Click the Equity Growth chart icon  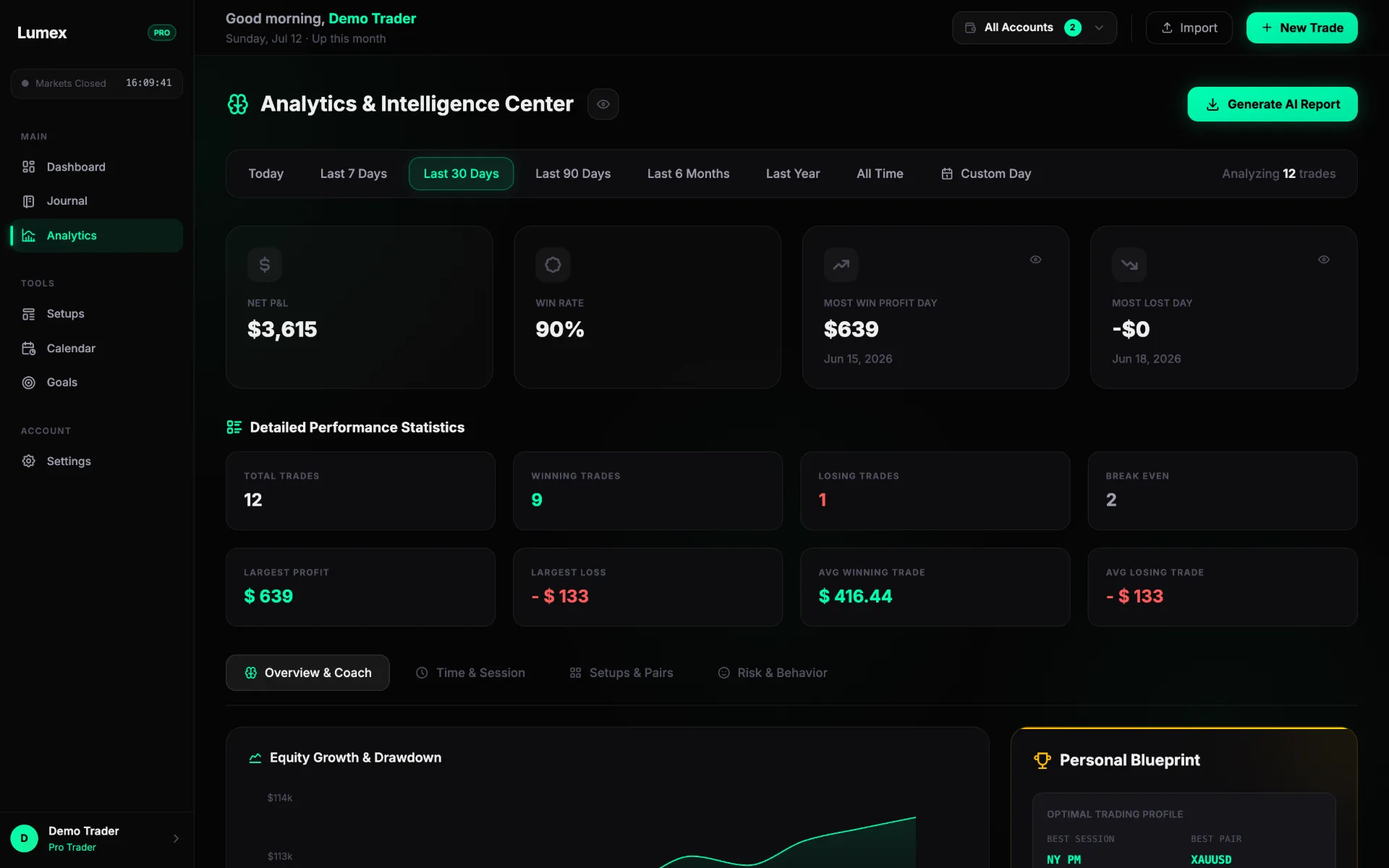tap(255, 758)
